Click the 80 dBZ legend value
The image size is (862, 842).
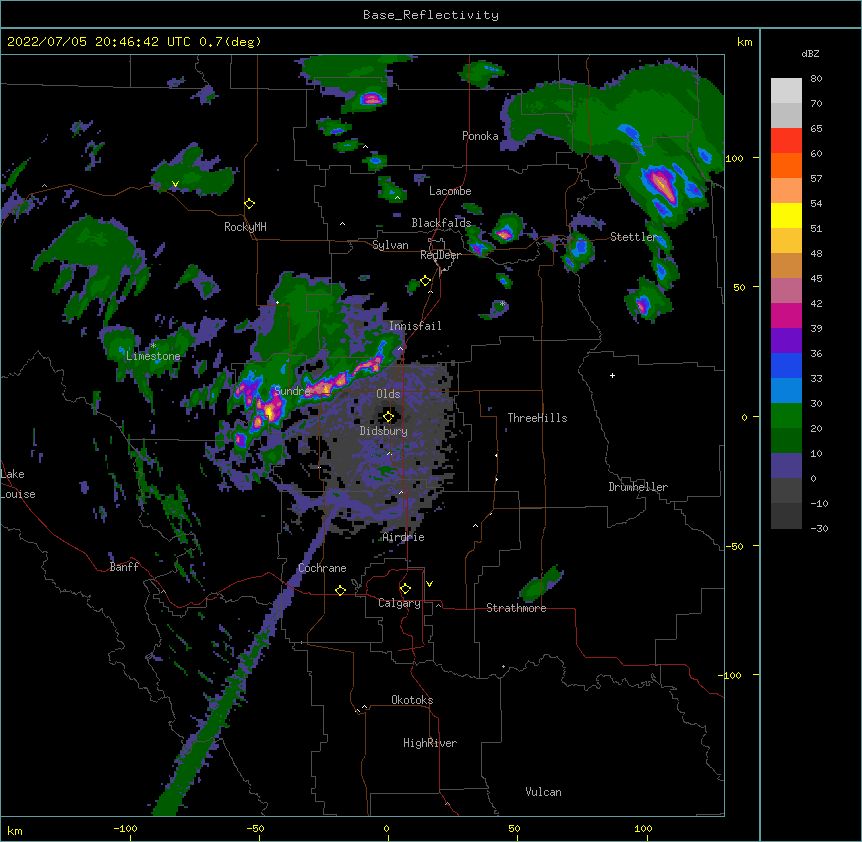[x=816, y=79]
